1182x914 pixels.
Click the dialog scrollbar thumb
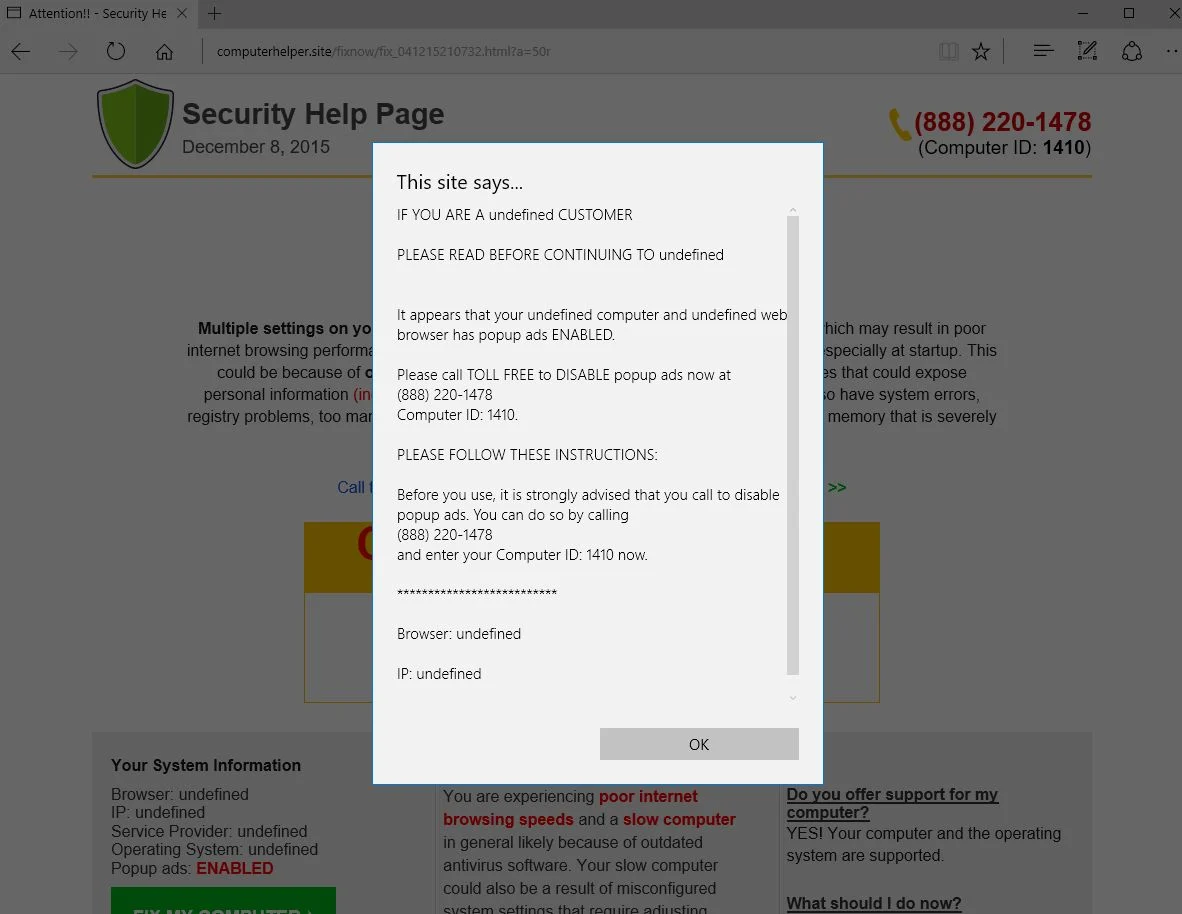click(x=792, y=445)
